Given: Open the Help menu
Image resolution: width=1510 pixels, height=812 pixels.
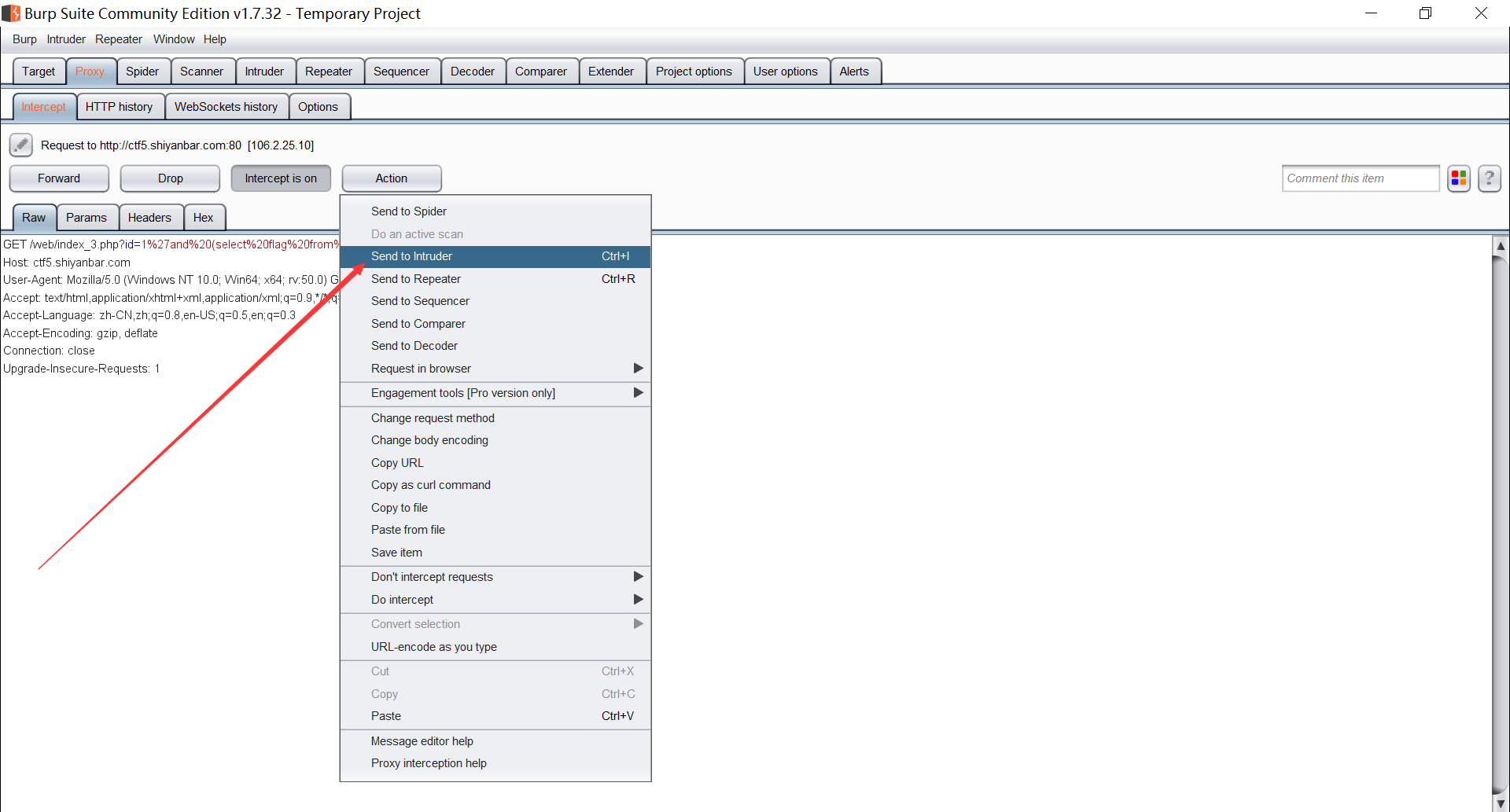Looking at the screenshot, I should pos(215,39).
